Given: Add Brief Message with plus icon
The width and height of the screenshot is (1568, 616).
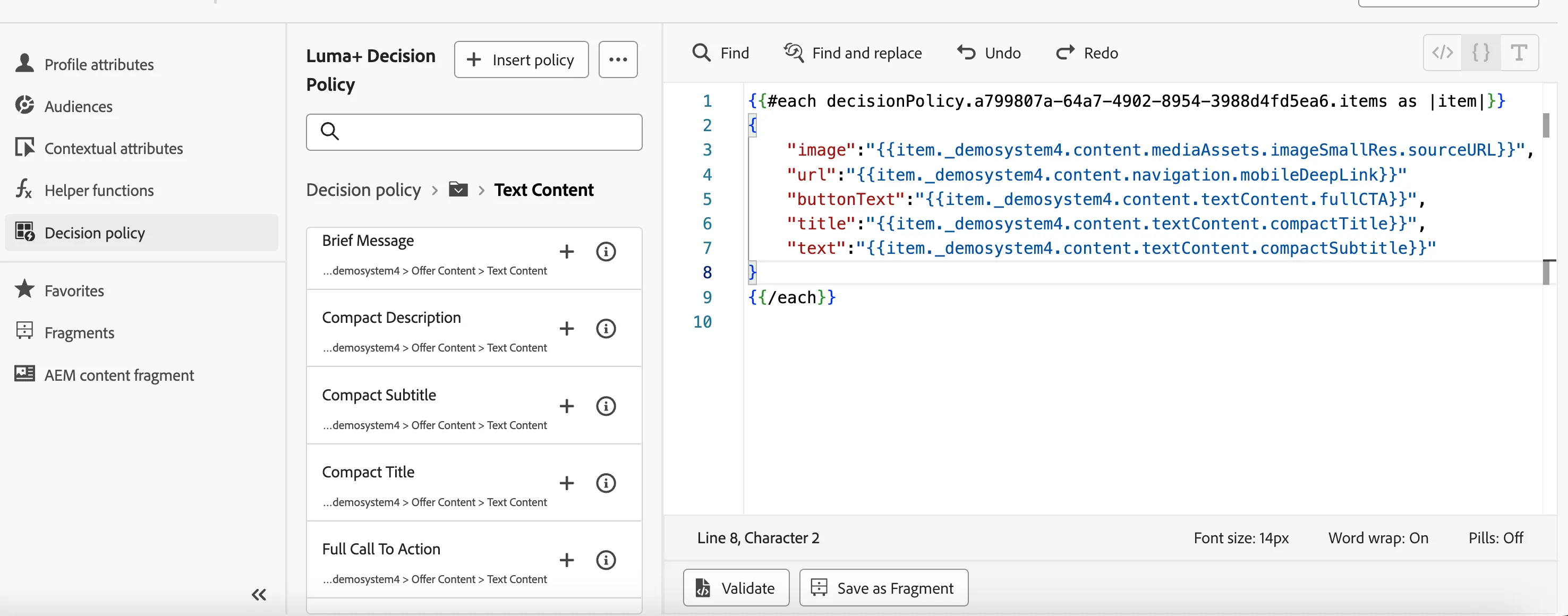Looking at the screenshot, I should point(567,251).
